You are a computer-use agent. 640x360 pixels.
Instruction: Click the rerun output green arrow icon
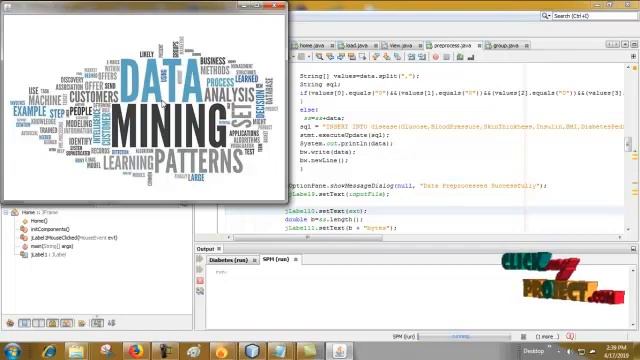200,259
